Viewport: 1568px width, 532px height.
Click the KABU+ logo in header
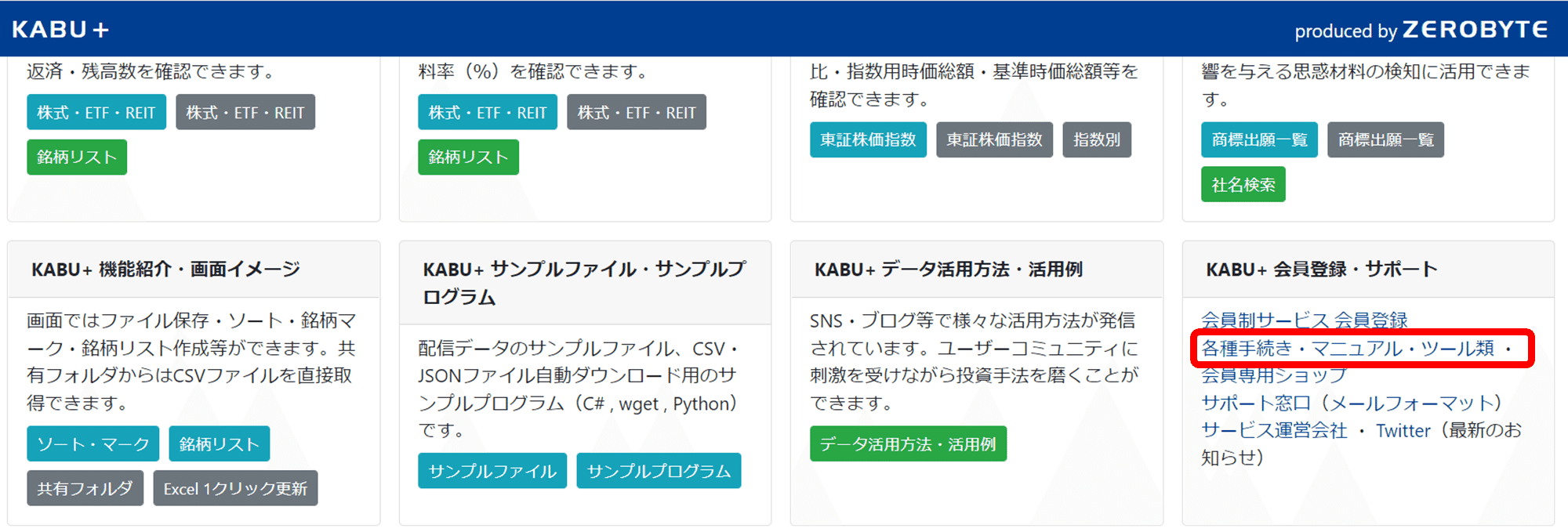pyautogui.click(x=60, y=30)
